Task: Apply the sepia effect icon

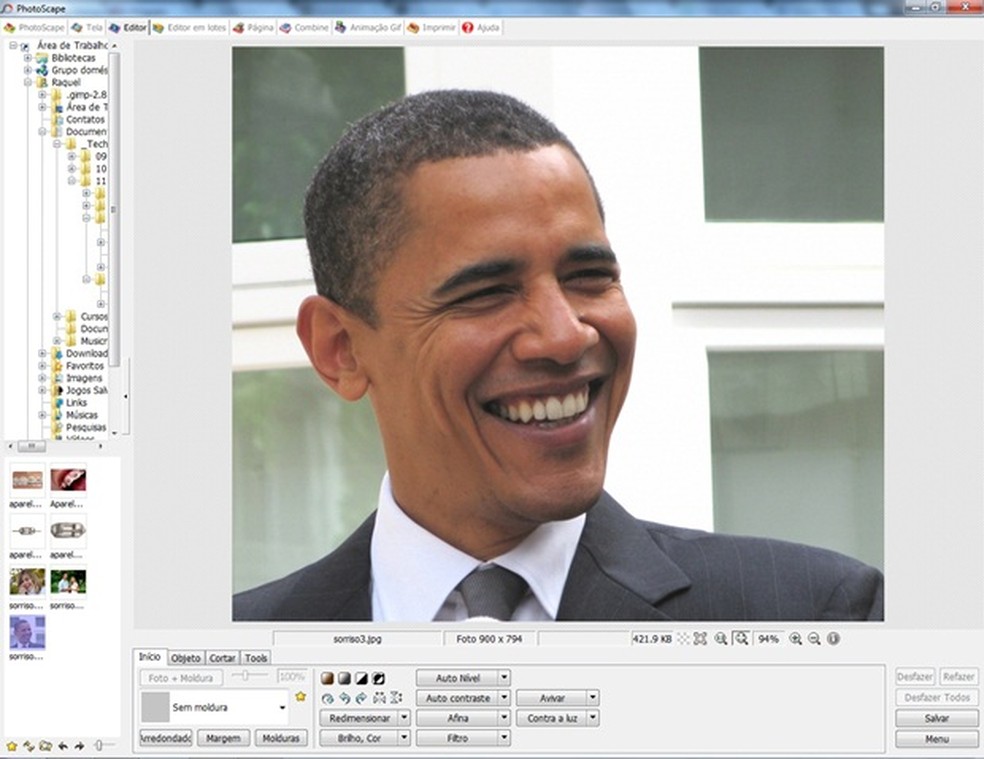Action: click(x=327, y=678)
